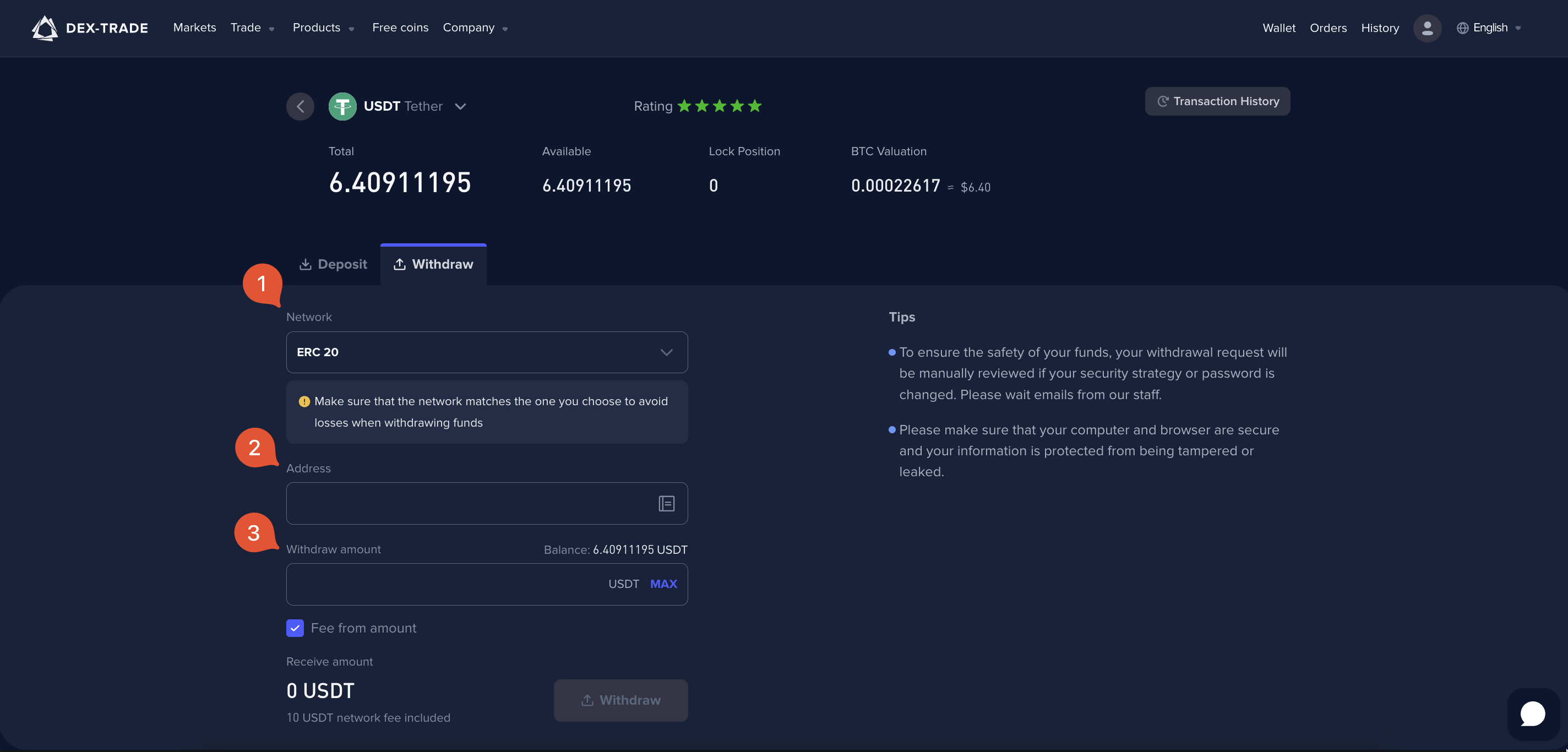
Task: Click the DEX-TRADE logo
Action: 90,28
